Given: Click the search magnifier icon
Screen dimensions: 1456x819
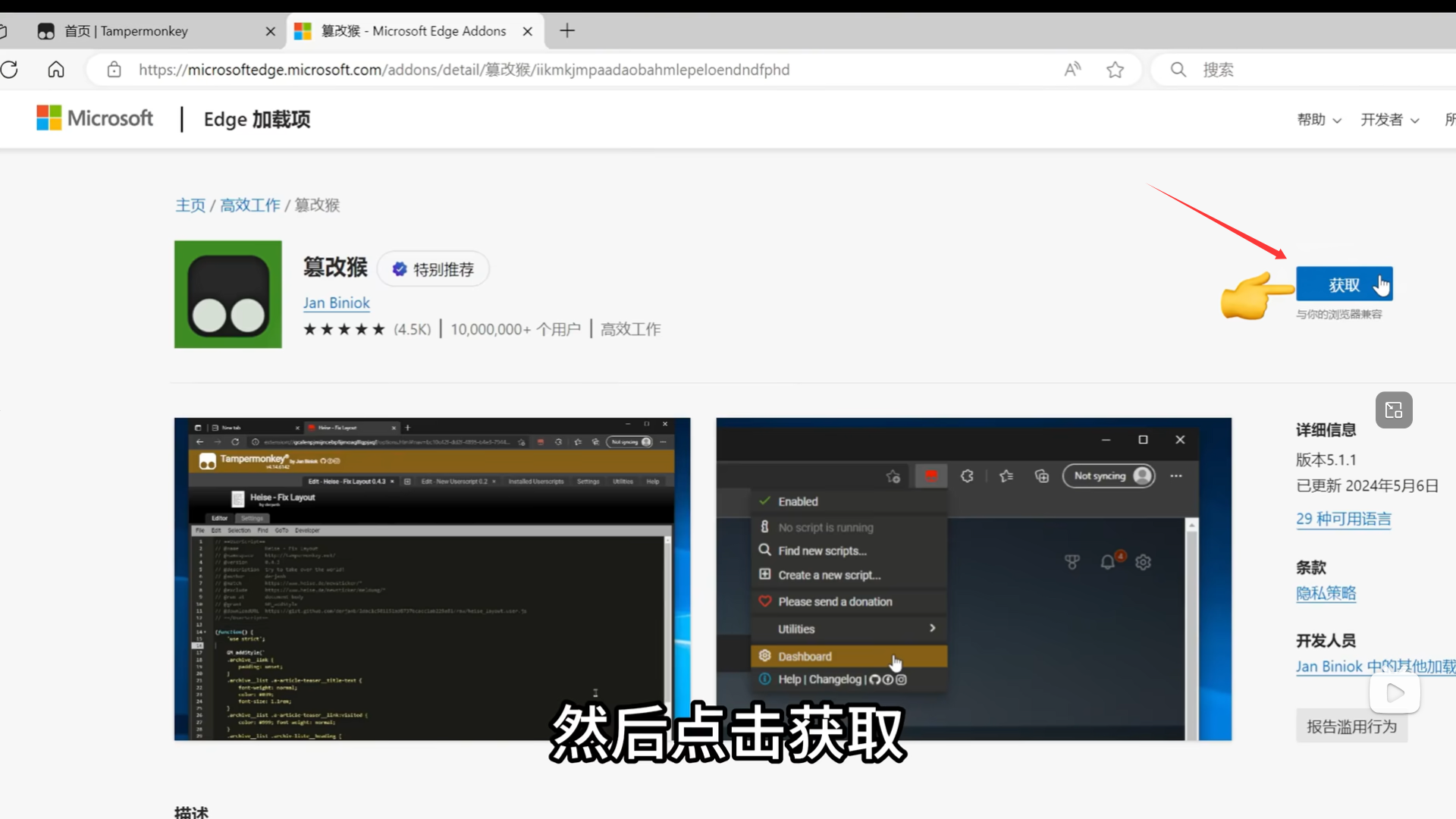Looking at the screenshot, I should [x=1178, y=70].
